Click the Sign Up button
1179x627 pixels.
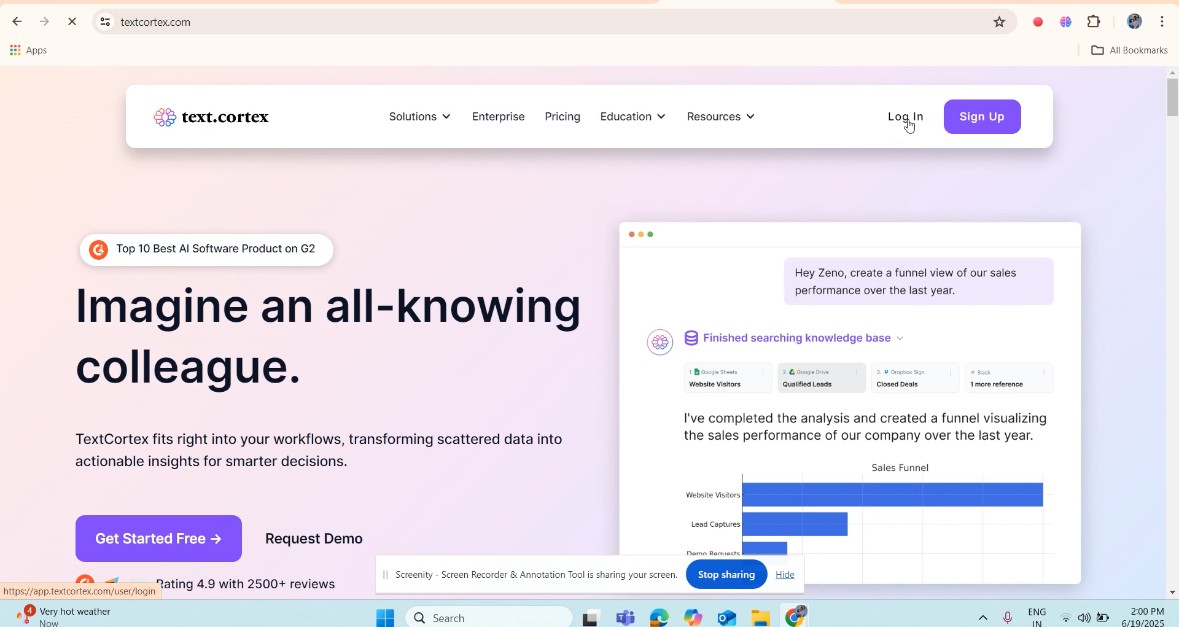(x=982, y=117)
